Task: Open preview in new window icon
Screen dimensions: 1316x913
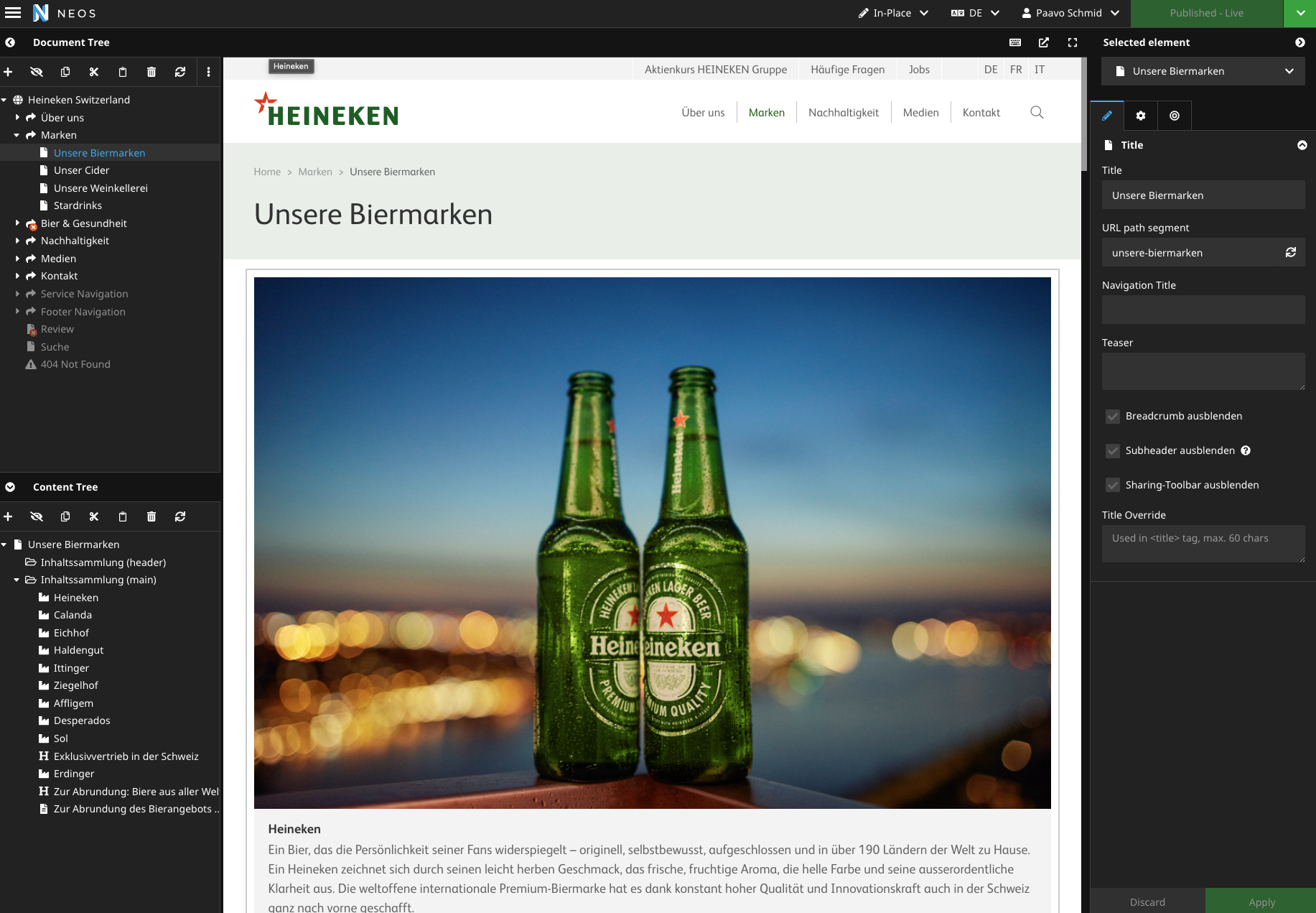Action: point(1044,42)
